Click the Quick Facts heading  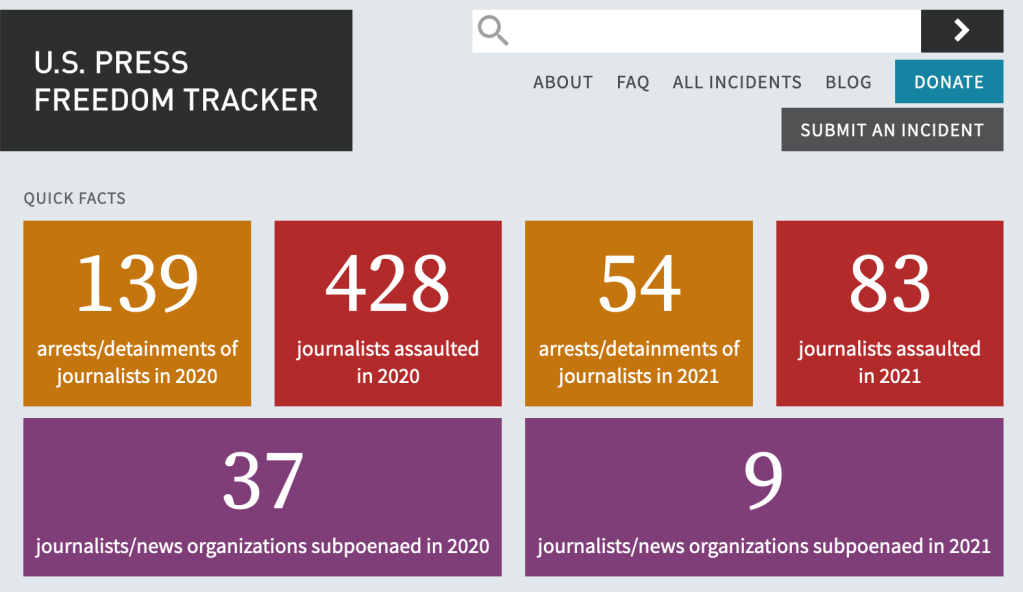[x=75, y=198]
